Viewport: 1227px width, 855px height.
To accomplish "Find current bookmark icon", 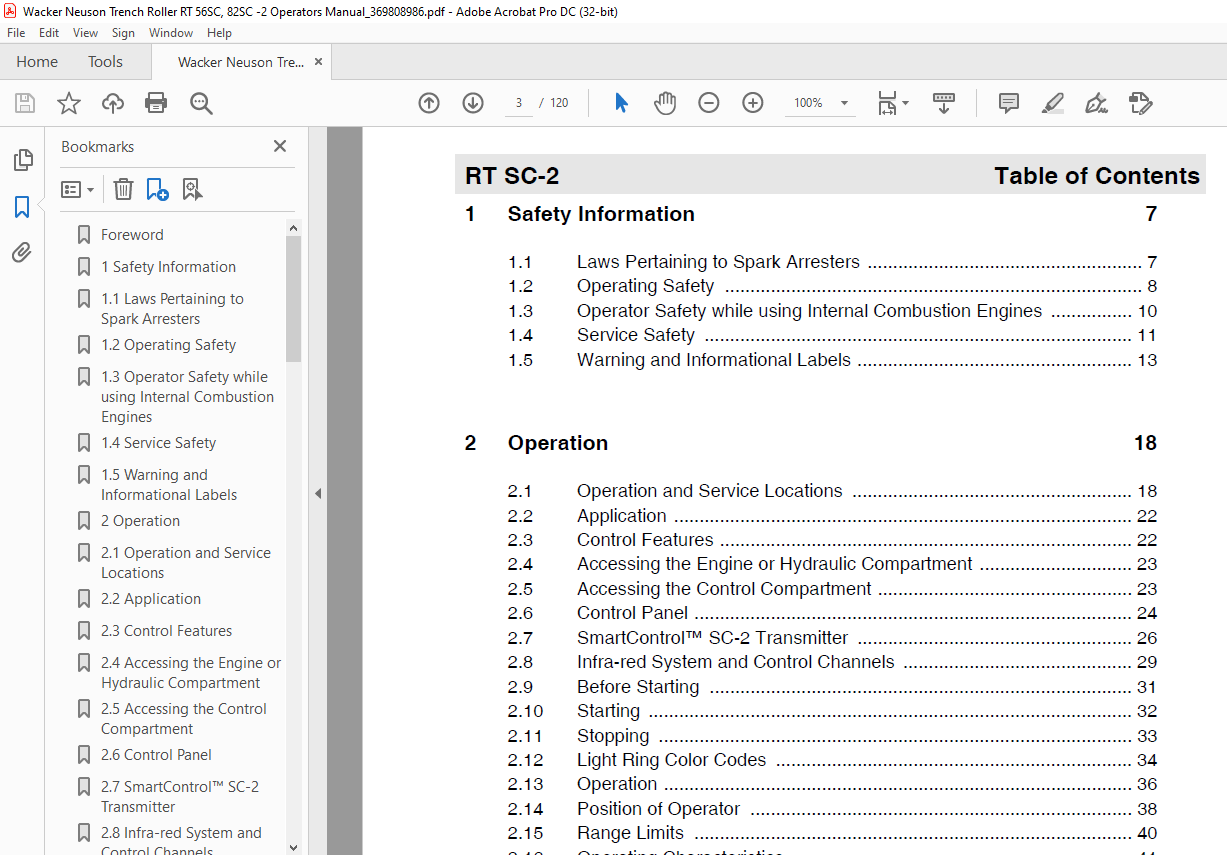I will click(192, 189).
